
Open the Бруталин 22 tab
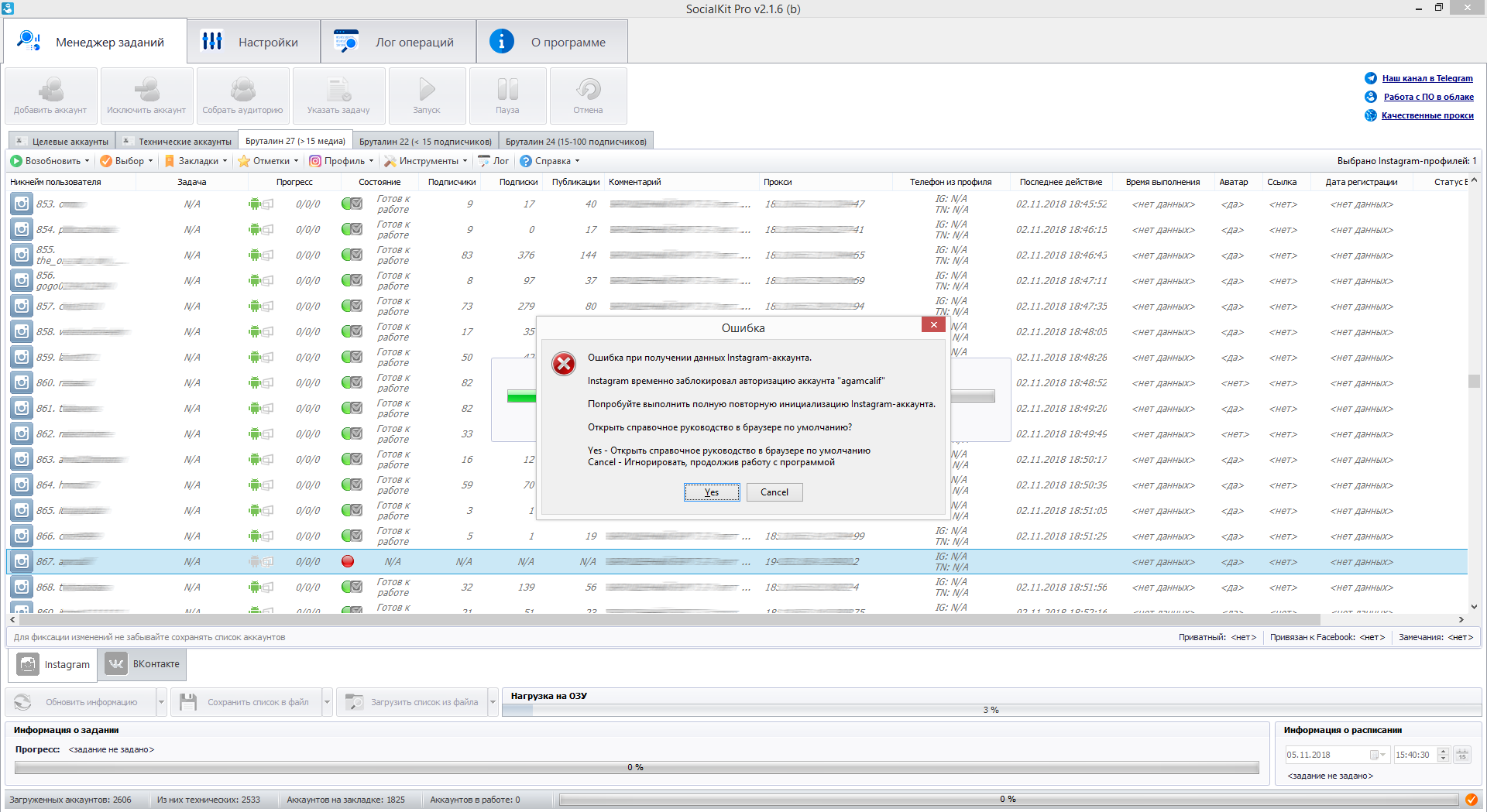[425, 142]
